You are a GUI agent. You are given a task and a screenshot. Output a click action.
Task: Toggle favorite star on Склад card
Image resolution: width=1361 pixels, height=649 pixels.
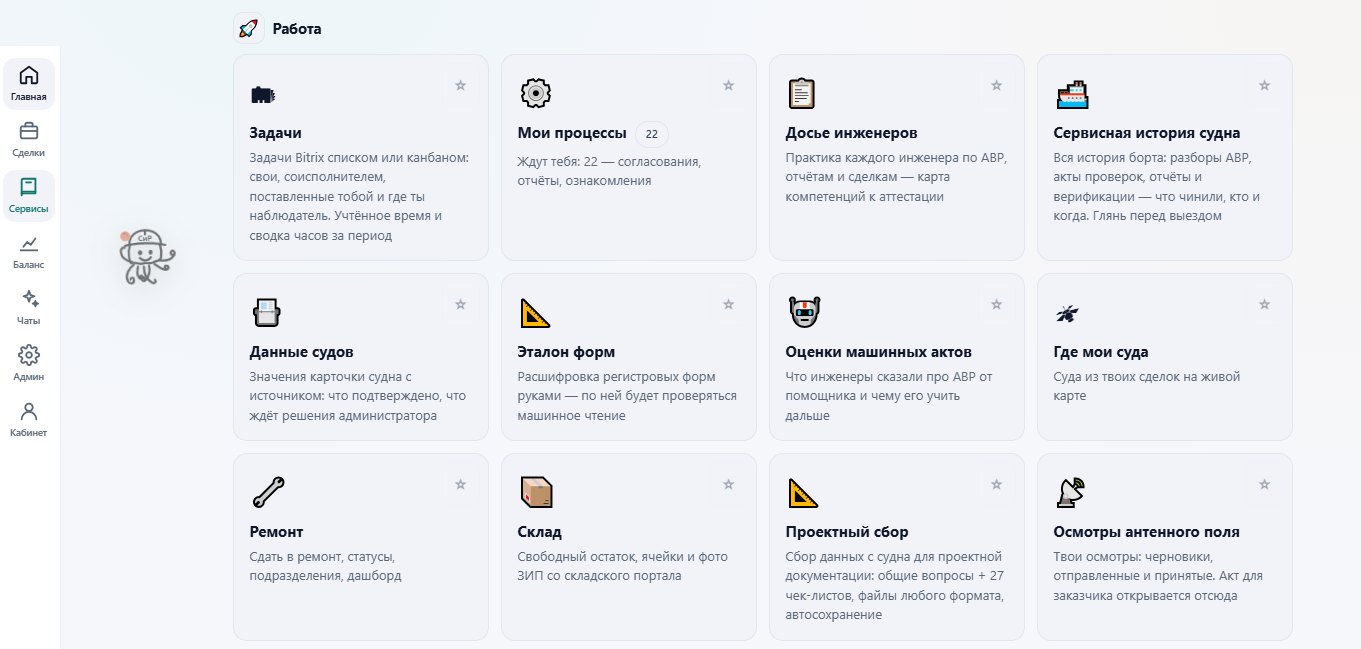(x=728, y=485)
